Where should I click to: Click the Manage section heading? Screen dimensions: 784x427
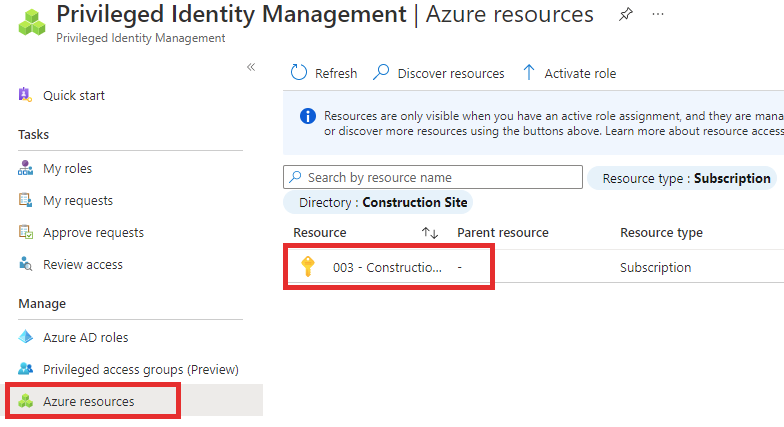click(42, 304)
